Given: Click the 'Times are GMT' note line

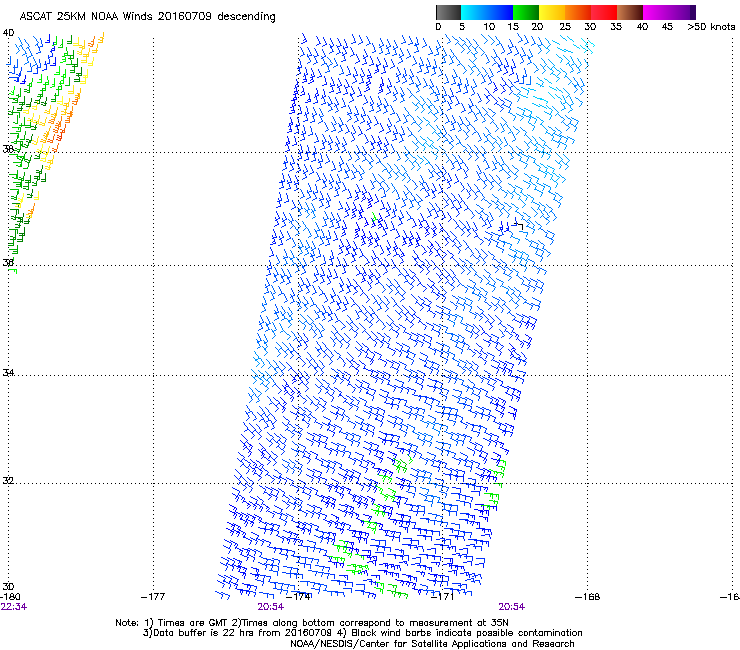Looking at the screenshot, I should pyautogui.click(x=312, y=623).
